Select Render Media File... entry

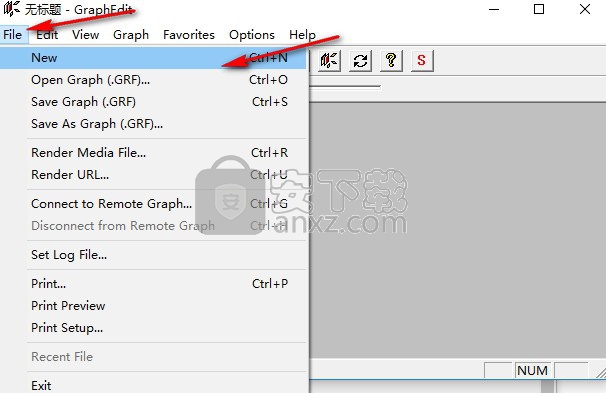(153, 153)
